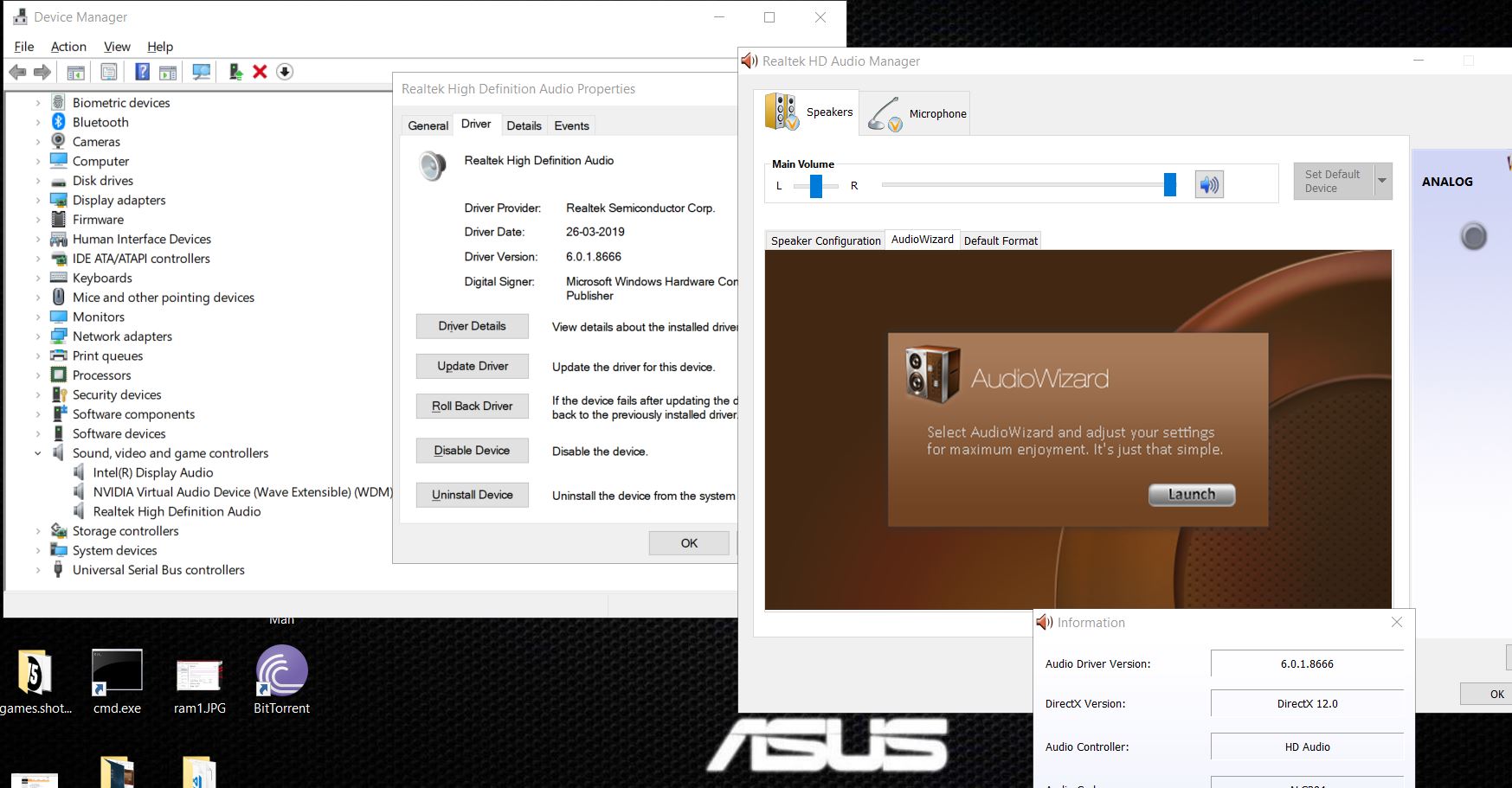Expand the Keyboards node
The height and width of the screenshot is (788, 1512).
(38, 278)
